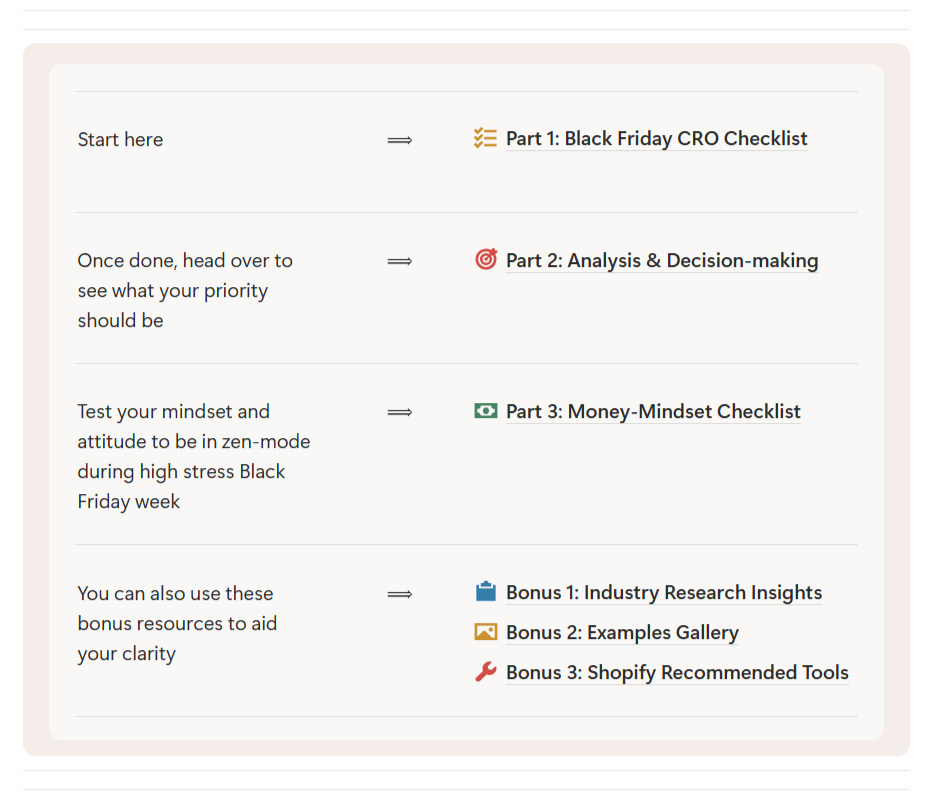
Task: Click the arrow next to 'Test your mindset'
Action: point(400,412)
